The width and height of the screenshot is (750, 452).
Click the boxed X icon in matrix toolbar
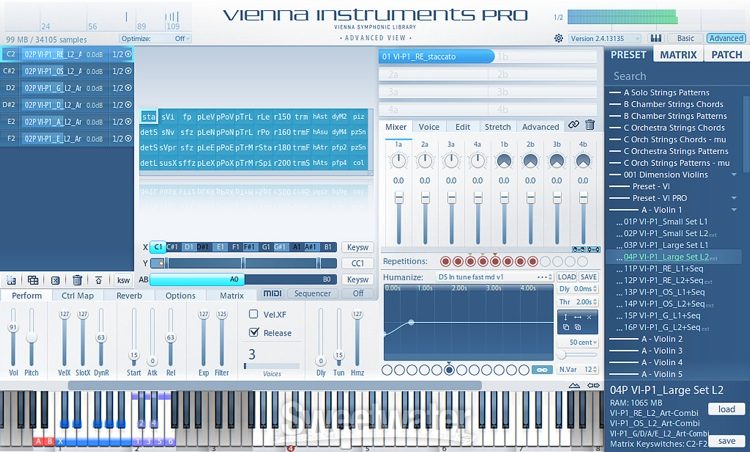click(55, 280)
